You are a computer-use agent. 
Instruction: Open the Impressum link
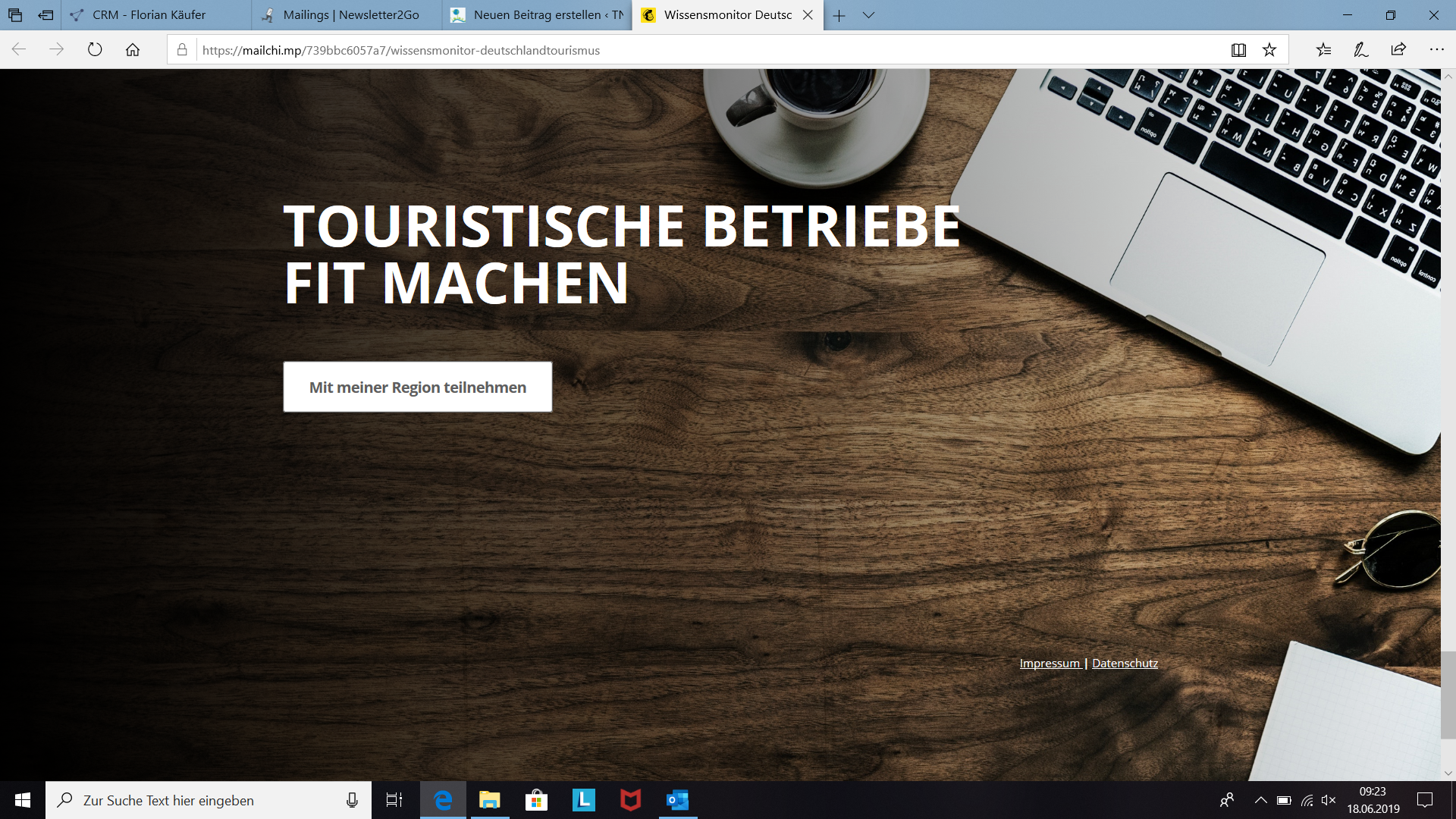coord(1050,663)
